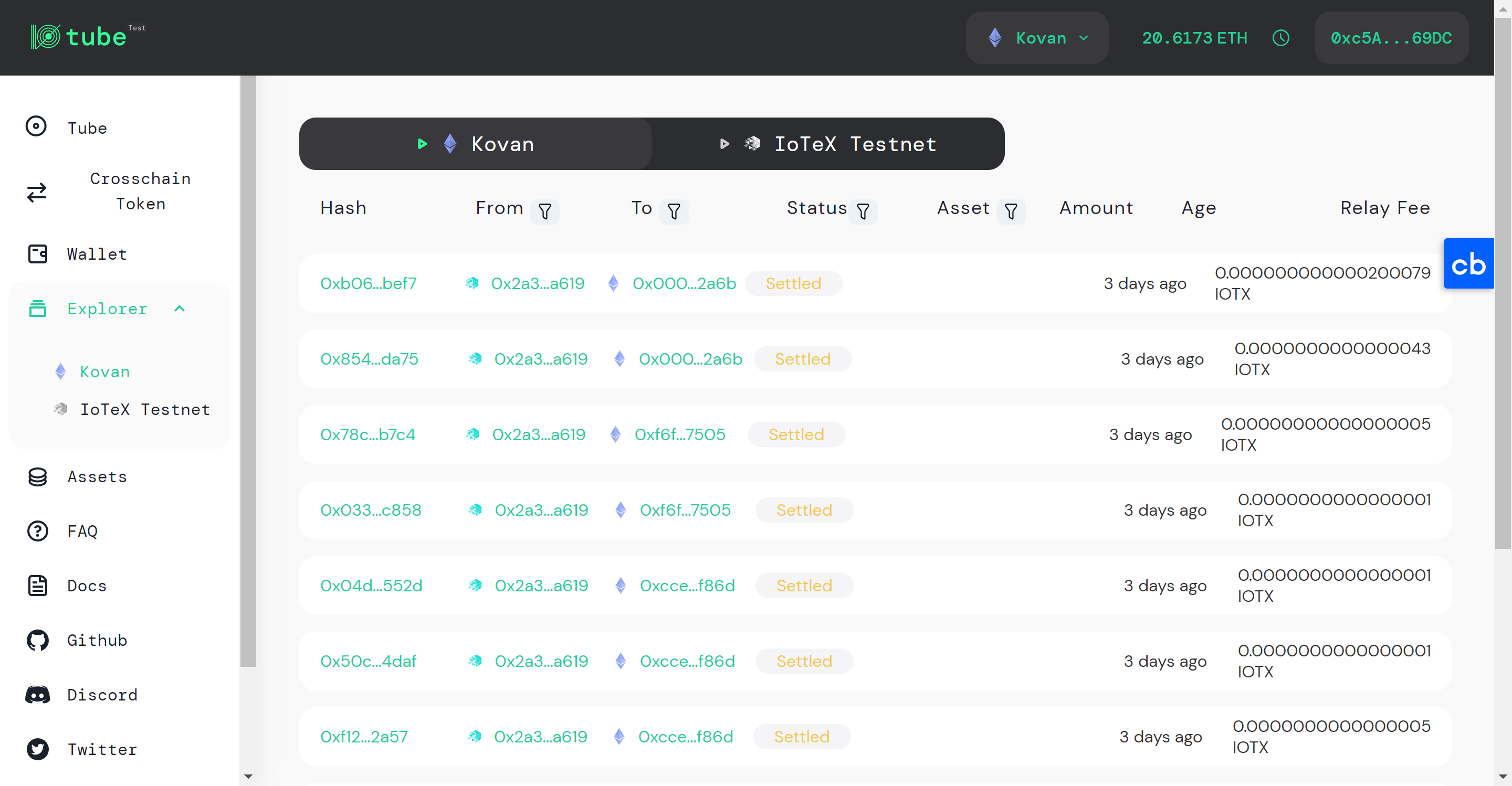
Task: Click To address 0xcce...f86d in 0x04d...552d row
Action: click(687, 586)
